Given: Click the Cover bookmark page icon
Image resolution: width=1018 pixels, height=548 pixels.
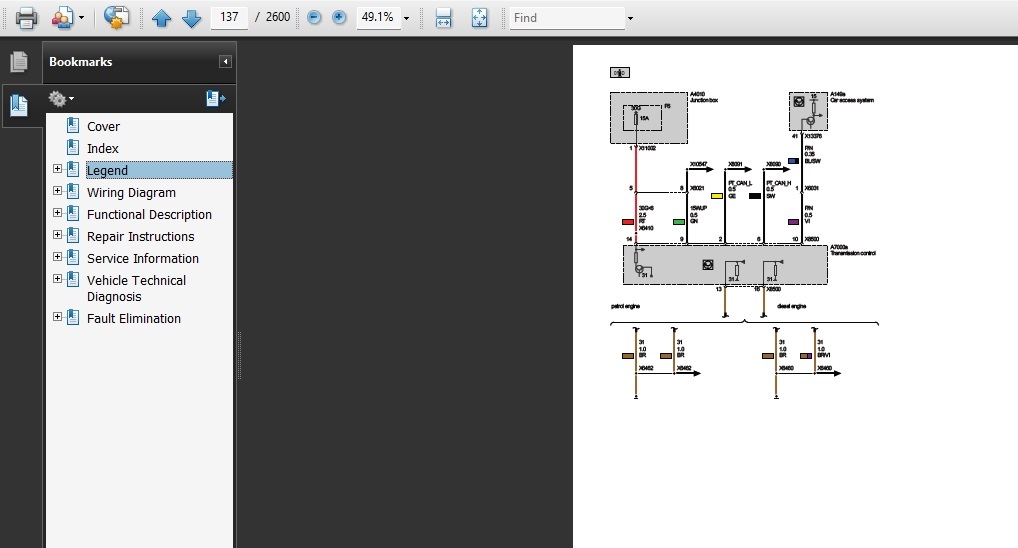Looking at the screenshot, I should [73, 125].
